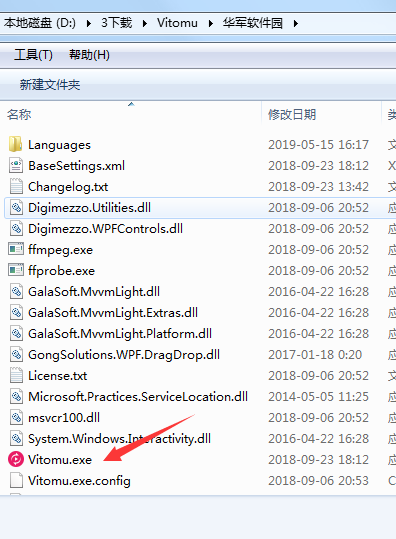The height and width of the screenshot is (539, 396).
Task: Select the GalaSoft.MvvmLight.dll file name
Action: 94,292
